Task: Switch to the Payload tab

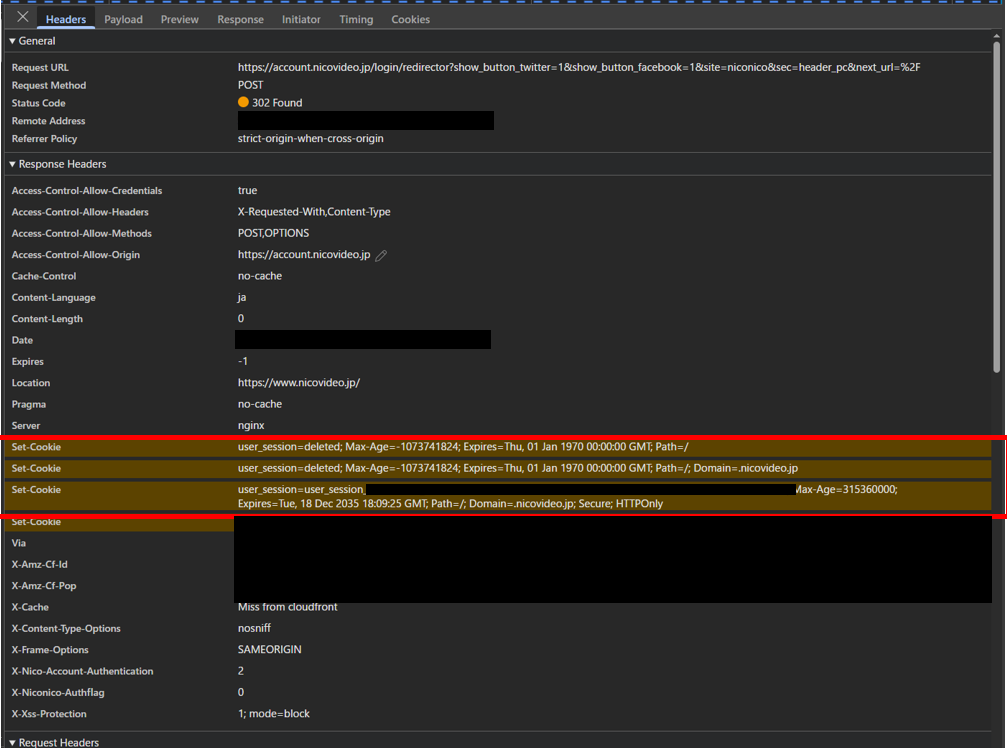Action: point(123,19)
